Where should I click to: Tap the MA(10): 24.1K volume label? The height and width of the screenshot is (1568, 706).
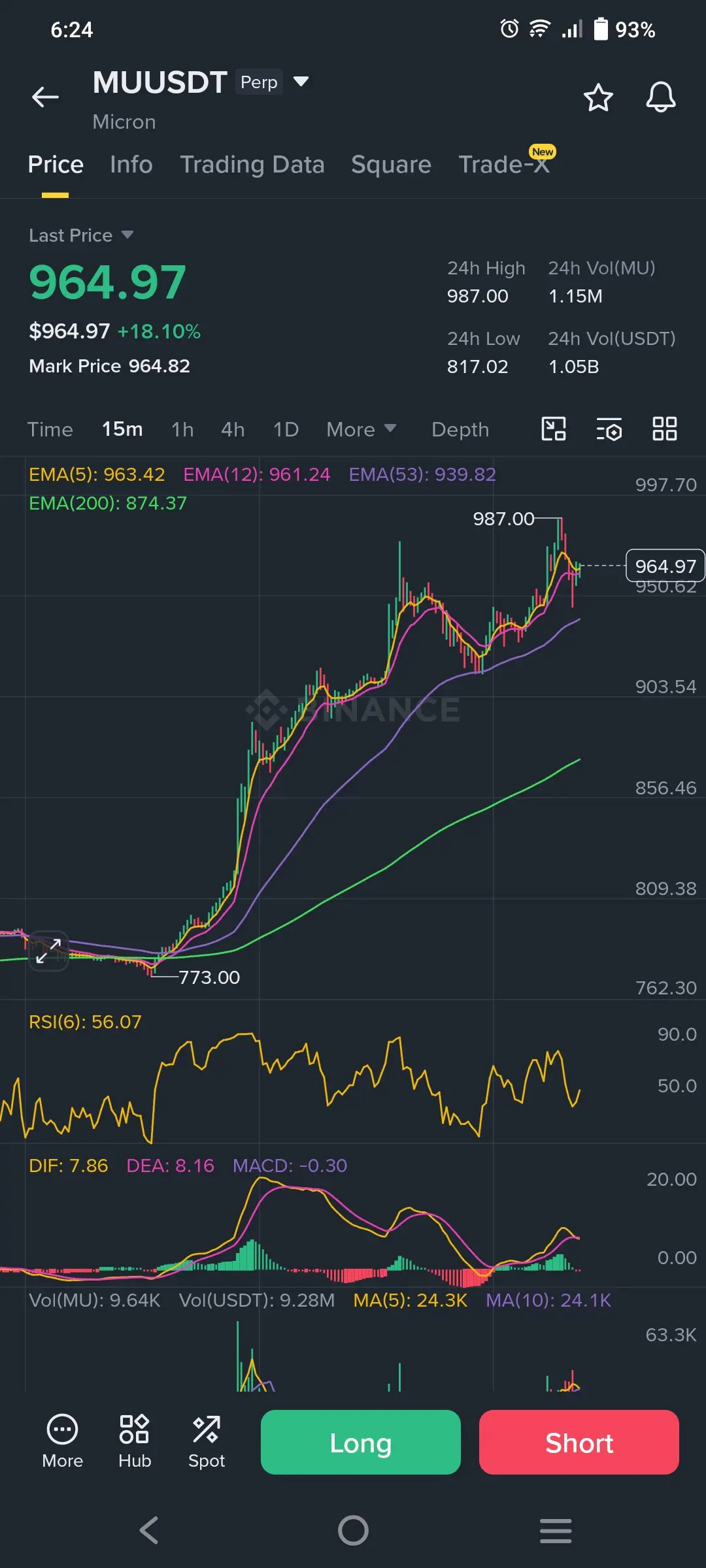pyautogui.click(x=548, y=1300)
